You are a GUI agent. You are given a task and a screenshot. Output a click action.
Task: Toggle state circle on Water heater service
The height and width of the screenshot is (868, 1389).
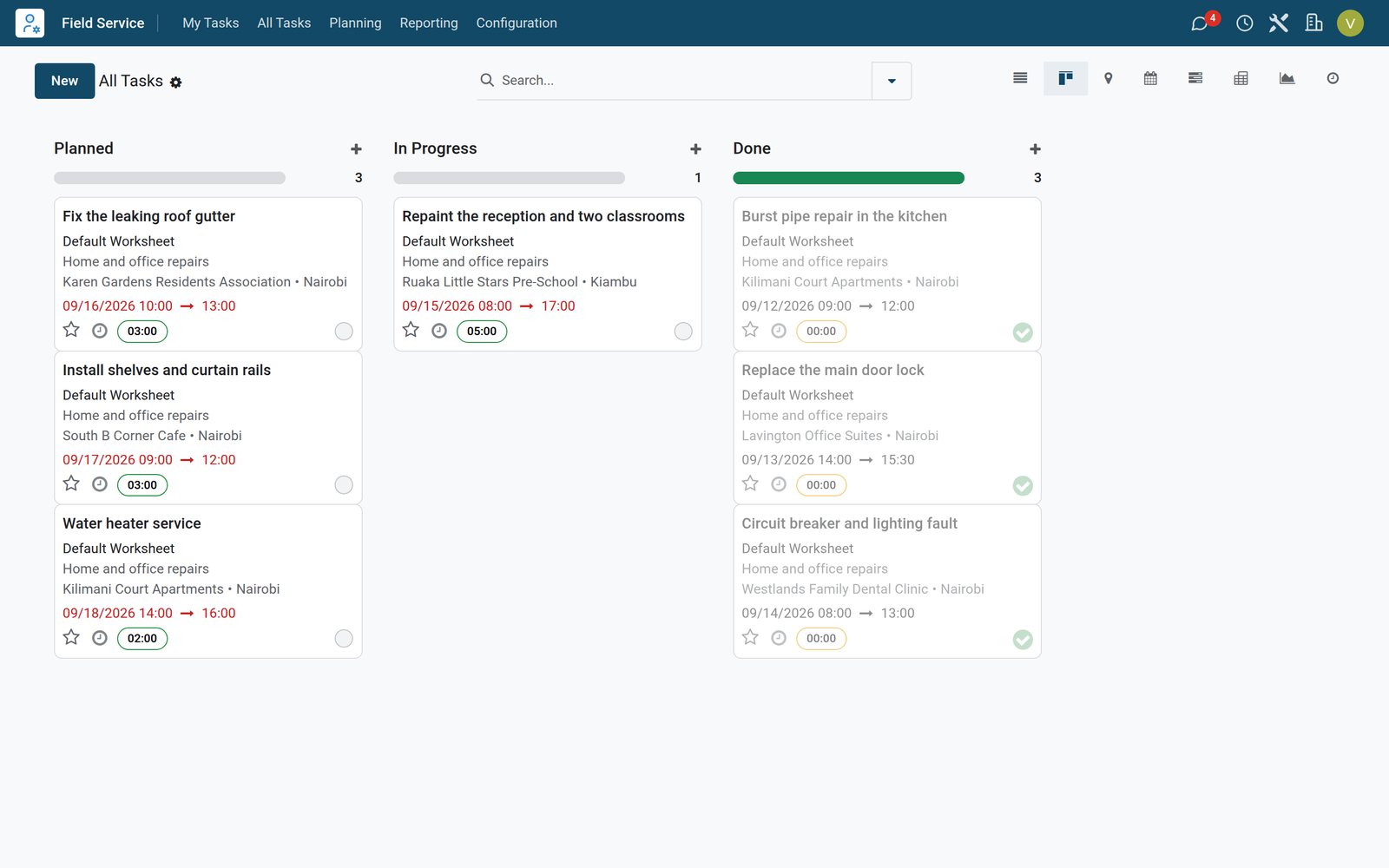point(344,639)
